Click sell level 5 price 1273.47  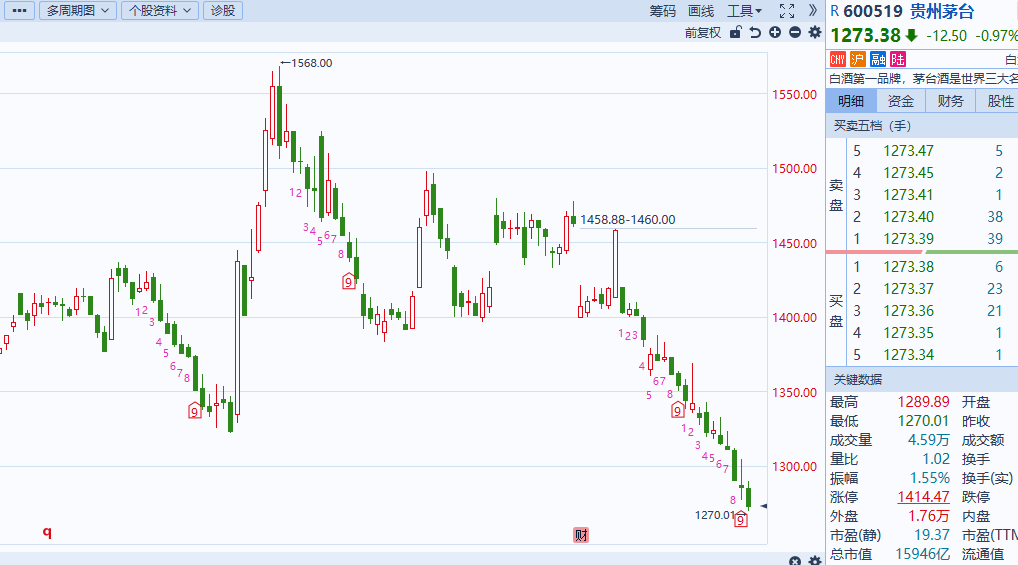pyautogui.click(x=908, y=151)
